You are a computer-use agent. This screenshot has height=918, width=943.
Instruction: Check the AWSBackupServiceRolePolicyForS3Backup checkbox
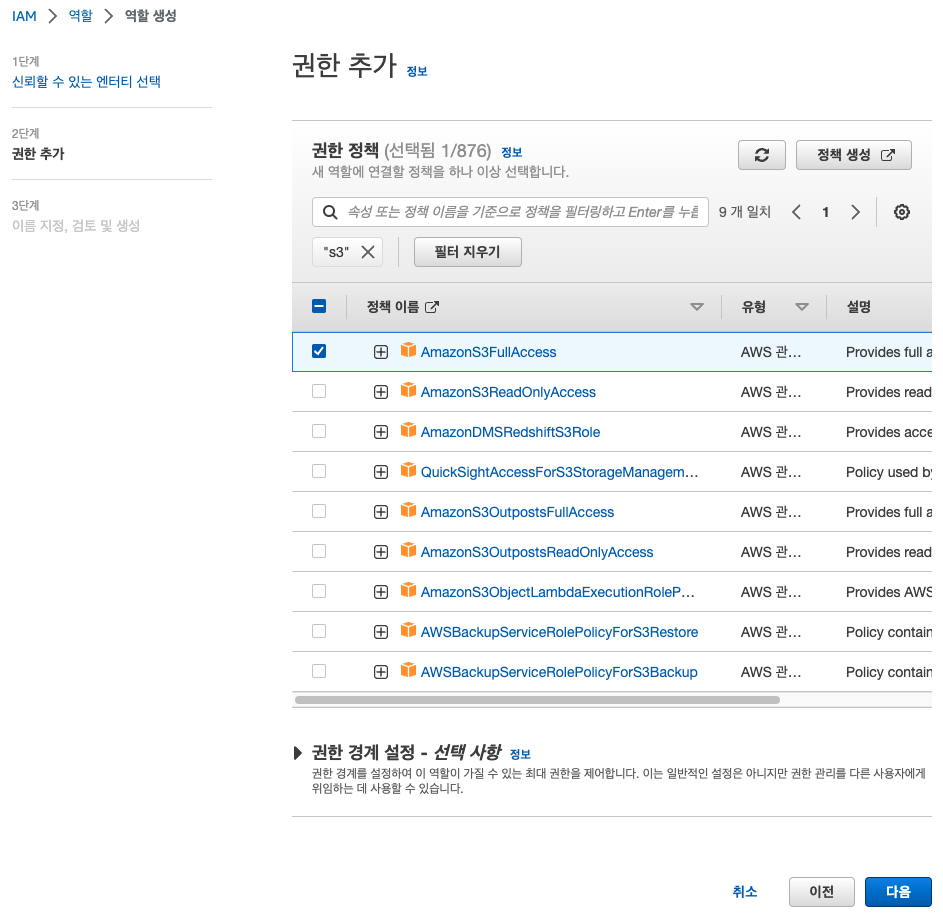tap(319, 671)
